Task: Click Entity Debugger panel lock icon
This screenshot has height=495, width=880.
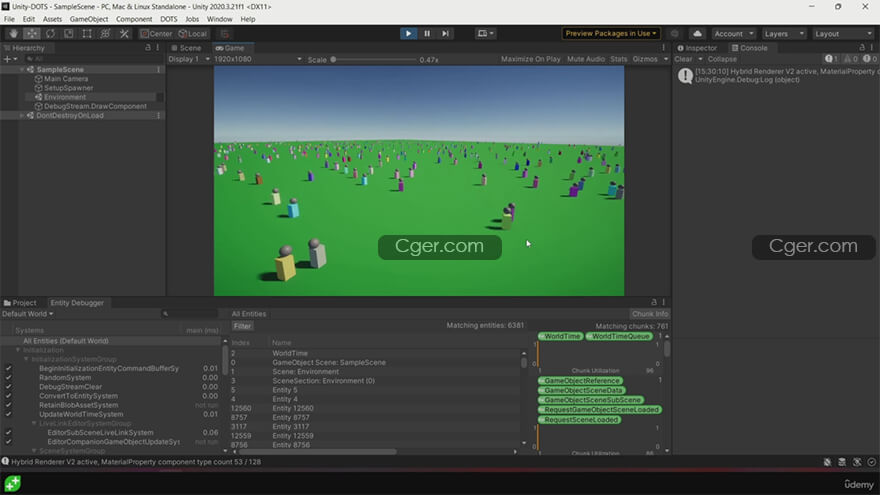Action: 653,302
